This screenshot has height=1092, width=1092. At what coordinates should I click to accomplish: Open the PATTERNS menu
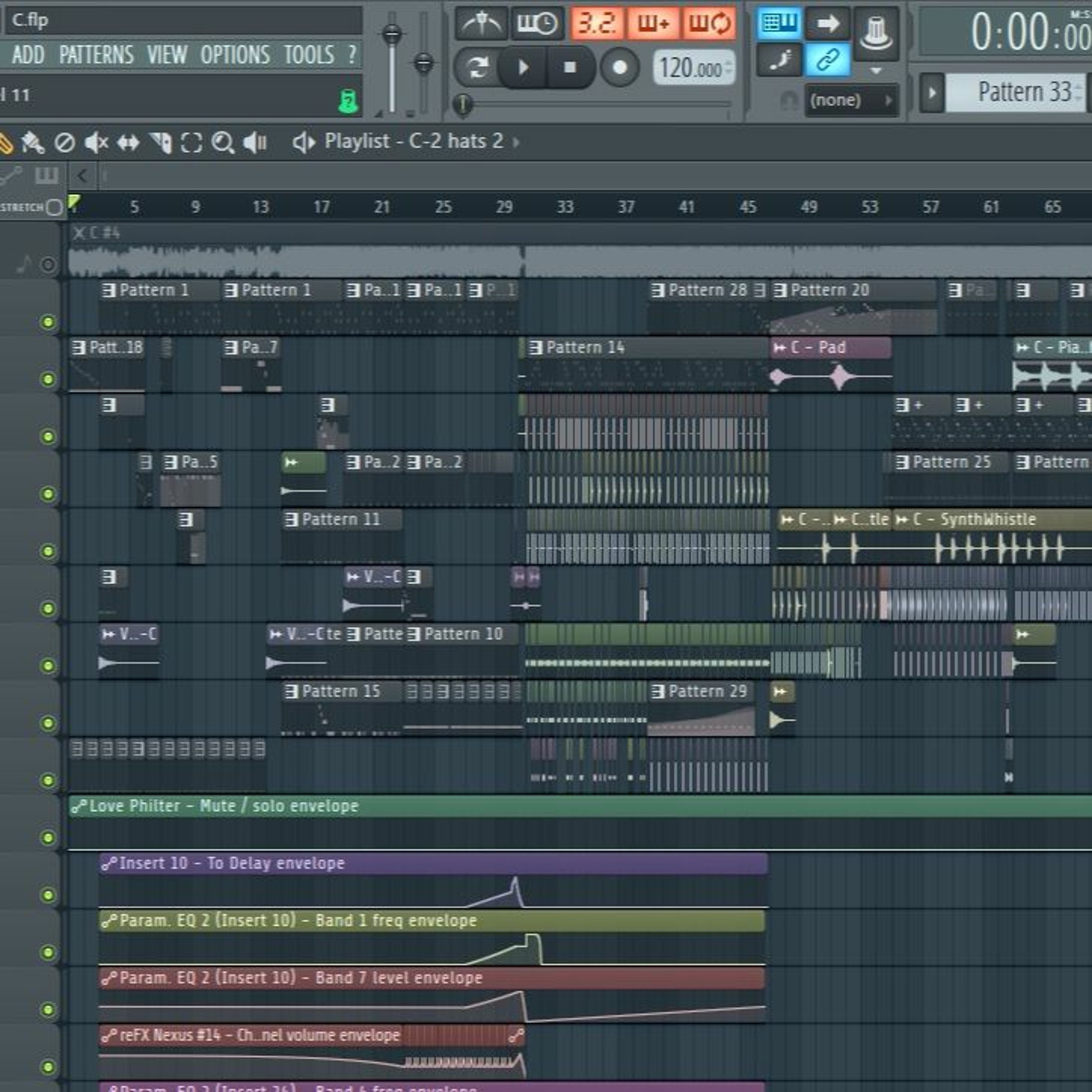tap(96, 55)
